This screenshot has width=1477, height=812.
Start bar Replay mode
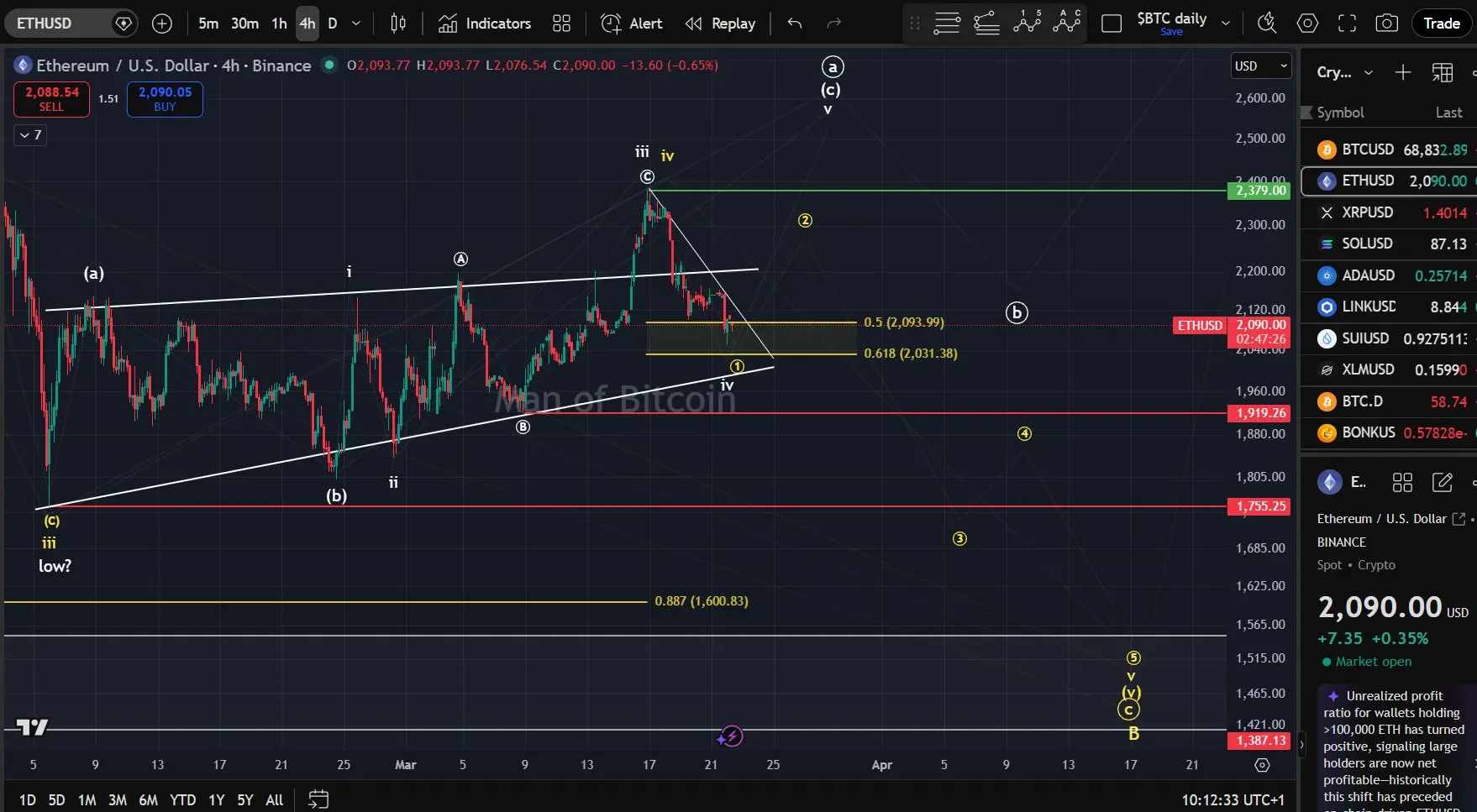[720, 24]
